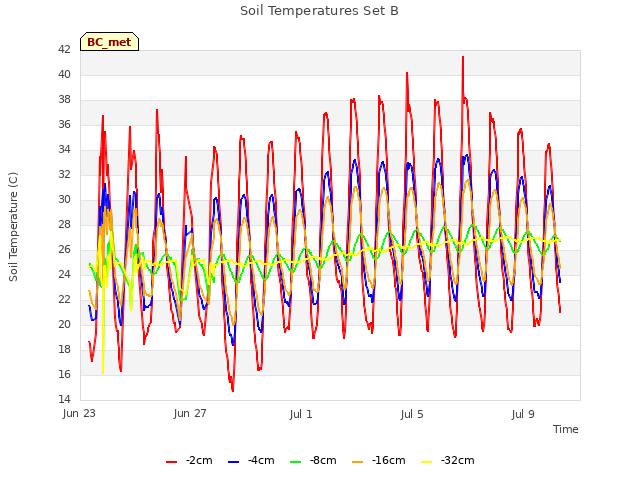Viewport: 640px width, 480px height.
Task: Click the Time axis title
Action: 566,429
